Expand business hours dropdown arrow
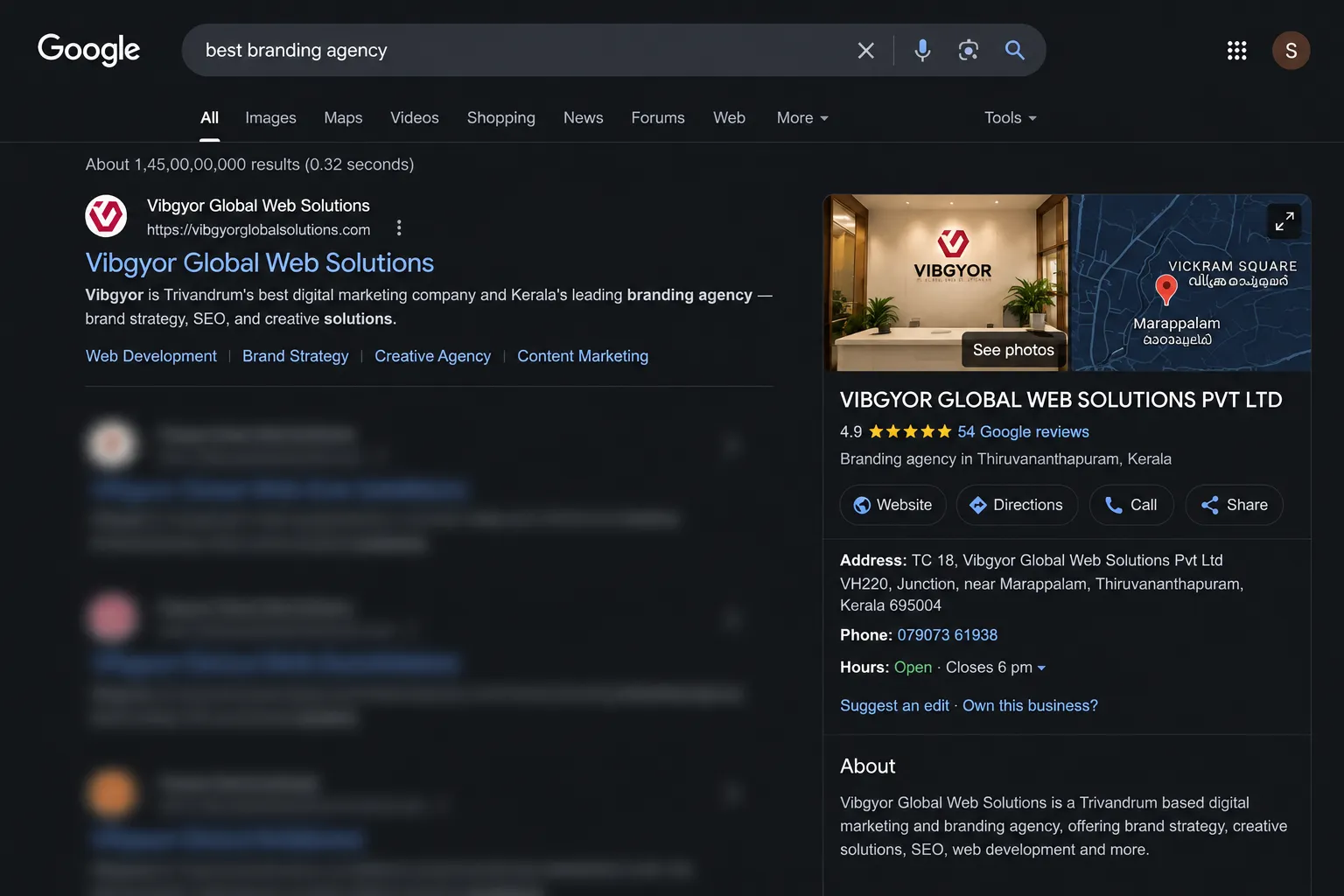The height and width of the screenshot is (896, 1344). [1041, 668]
